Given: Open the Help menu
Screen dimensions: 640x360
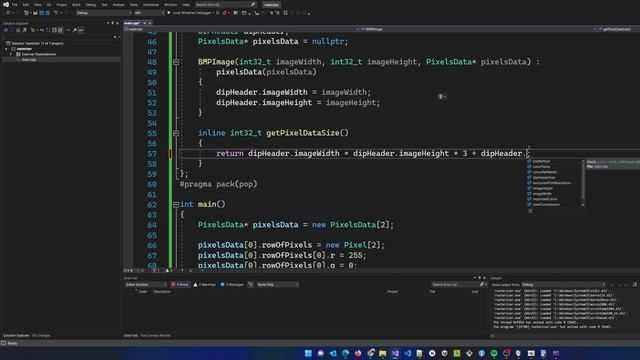Looking at the screenshot, I should click(186, 4).
